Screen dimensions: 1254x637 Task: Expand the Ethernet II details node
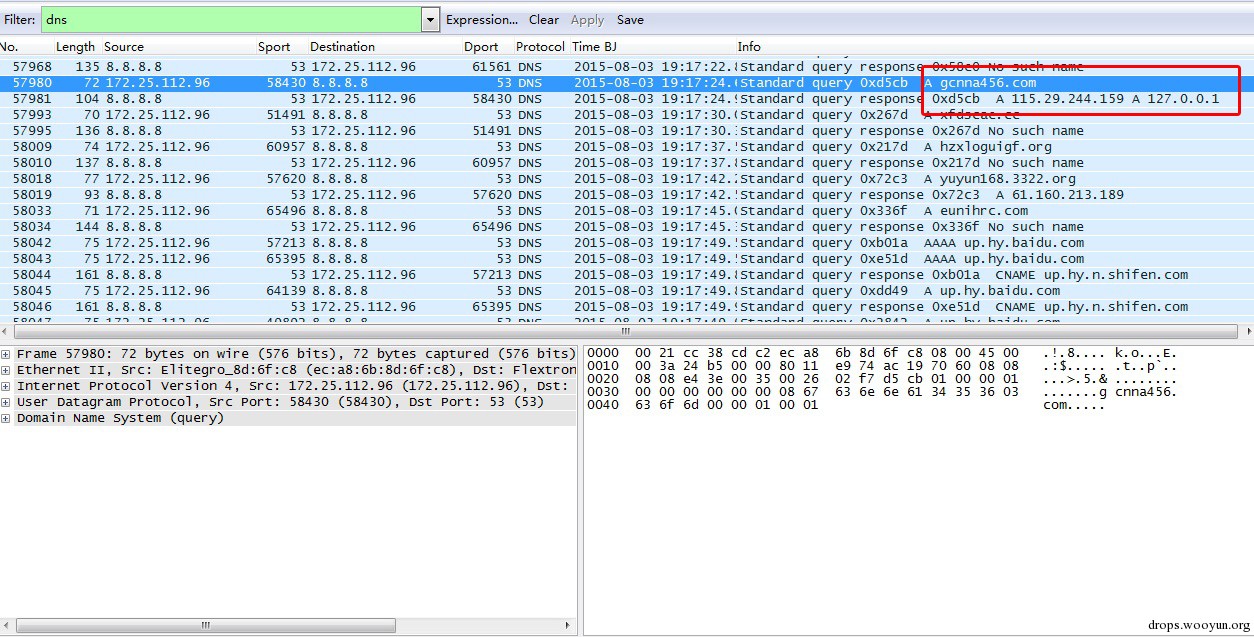tap(7, 370)
